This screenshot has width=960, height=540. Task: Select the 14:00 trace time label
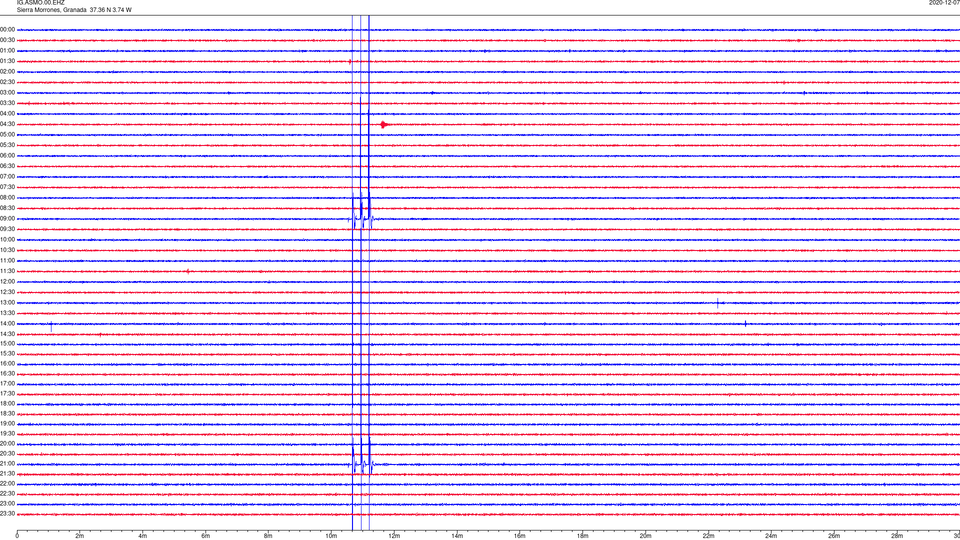point(7,324)
